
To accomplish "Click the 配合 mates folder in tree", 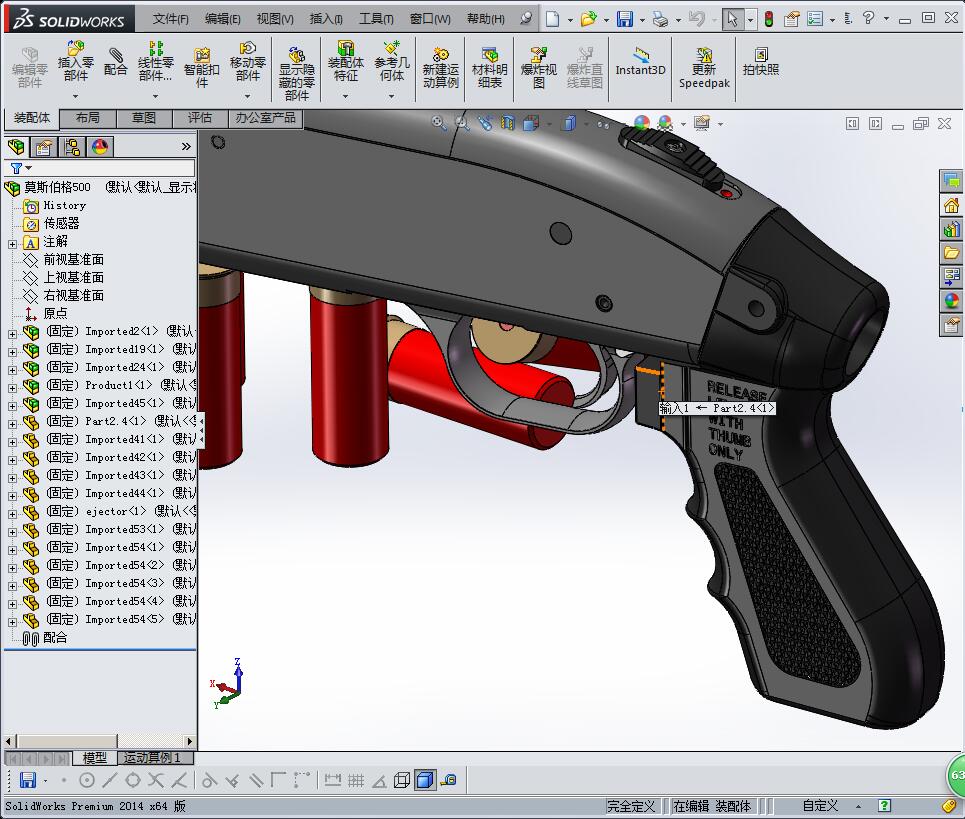I will tap(55, 637).
